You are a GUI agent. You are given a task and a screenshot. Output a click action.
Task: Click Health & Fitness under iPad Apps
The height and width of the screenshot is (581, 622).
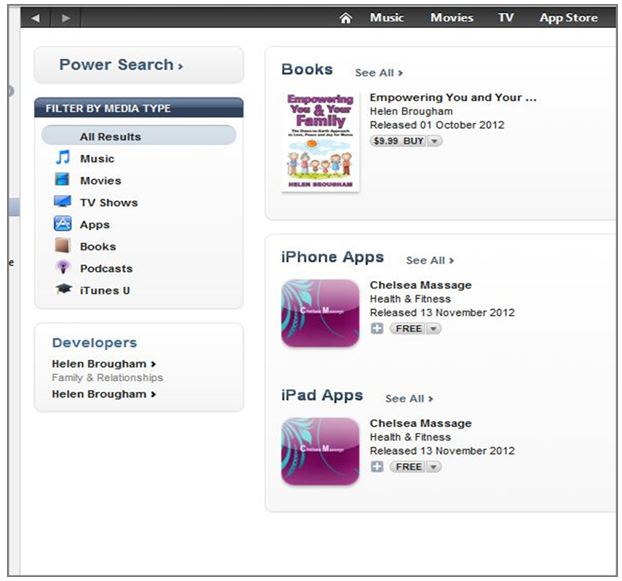point(410,437)
